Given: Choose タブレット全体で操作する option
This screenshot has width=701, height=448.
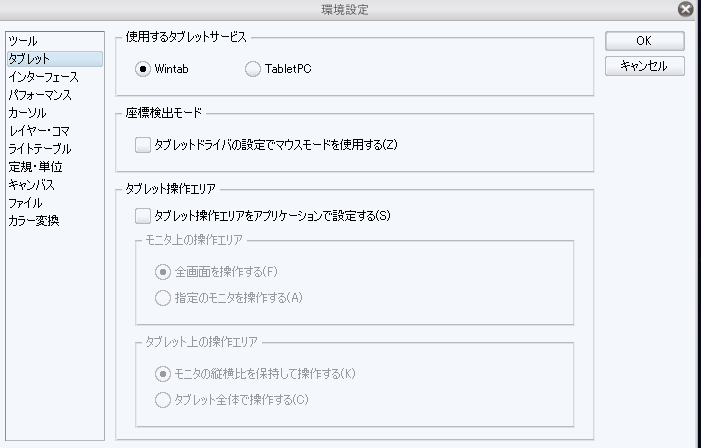Looking at the screenshot, I should pyautogui.click(x=162, y=400).
